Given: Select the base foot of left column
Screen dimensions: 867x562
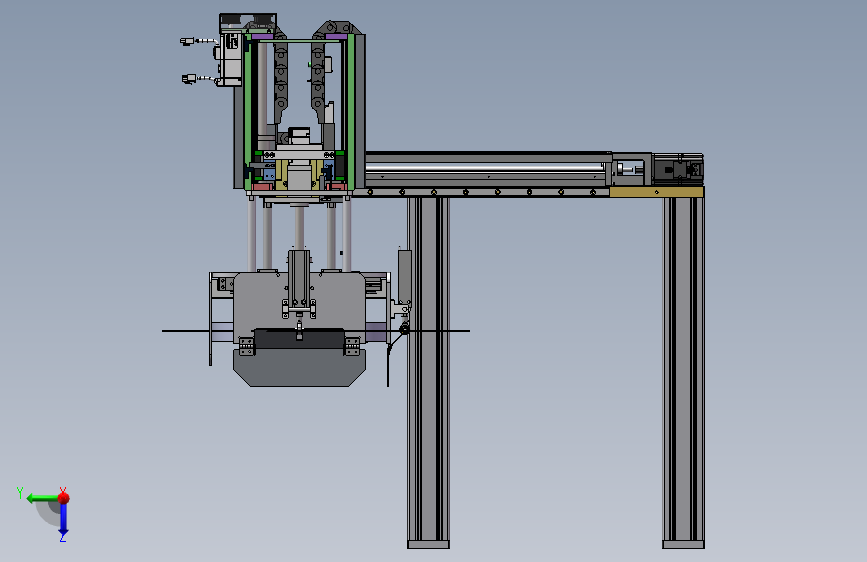Looking at the screenshot, I should click(429, 545).
